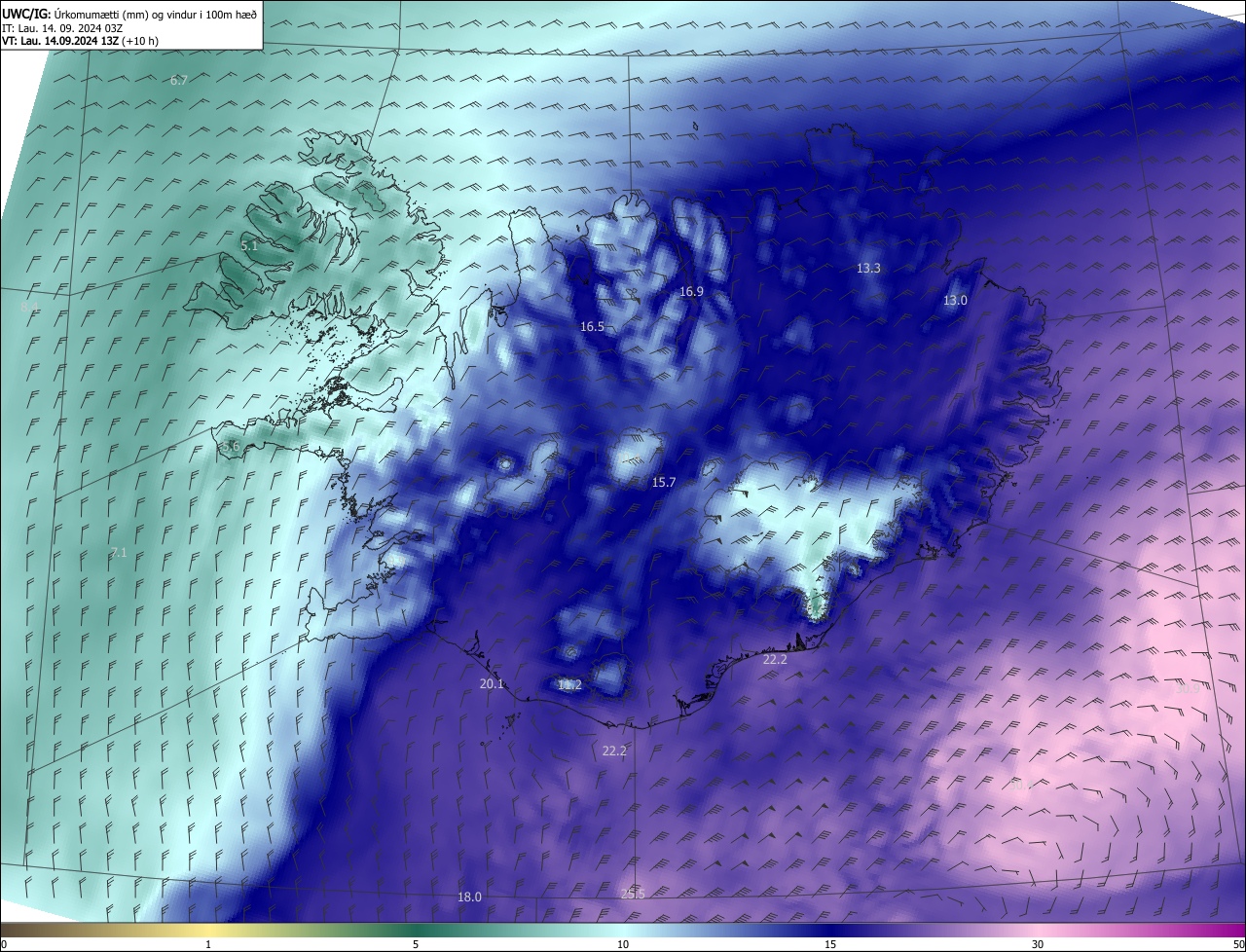This screenshot has width=1246, height=952.
Task: Click the 5.6 value label on the map
Action: tap(231, 446)
